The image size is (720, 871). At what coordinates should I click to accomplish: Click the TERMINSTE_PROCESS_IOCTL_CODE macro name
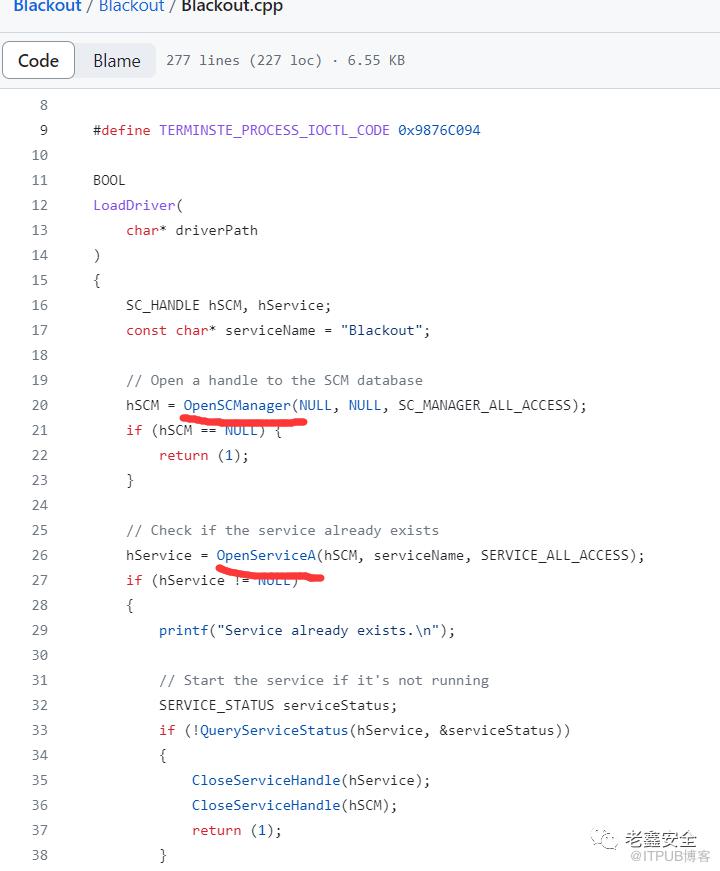[274, 130]
